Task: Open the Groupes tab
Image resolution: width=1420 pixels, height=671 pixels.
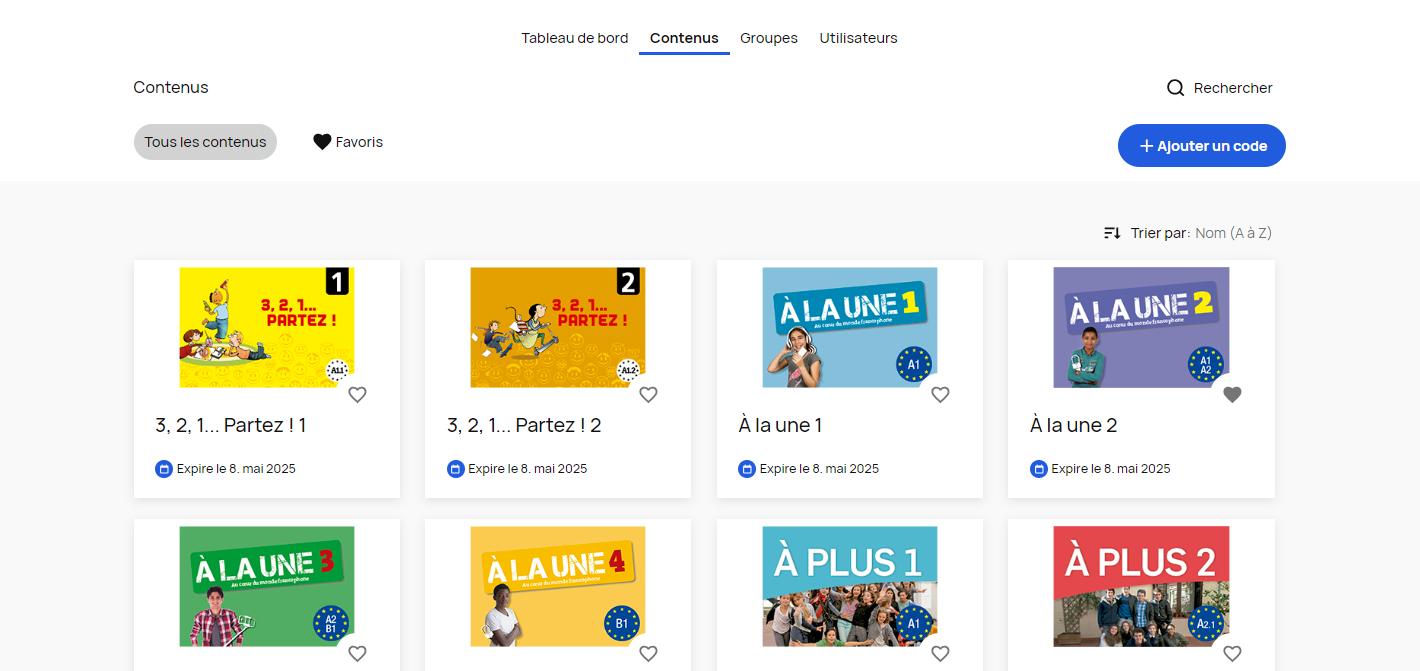Action: click(x=768, y=38)
